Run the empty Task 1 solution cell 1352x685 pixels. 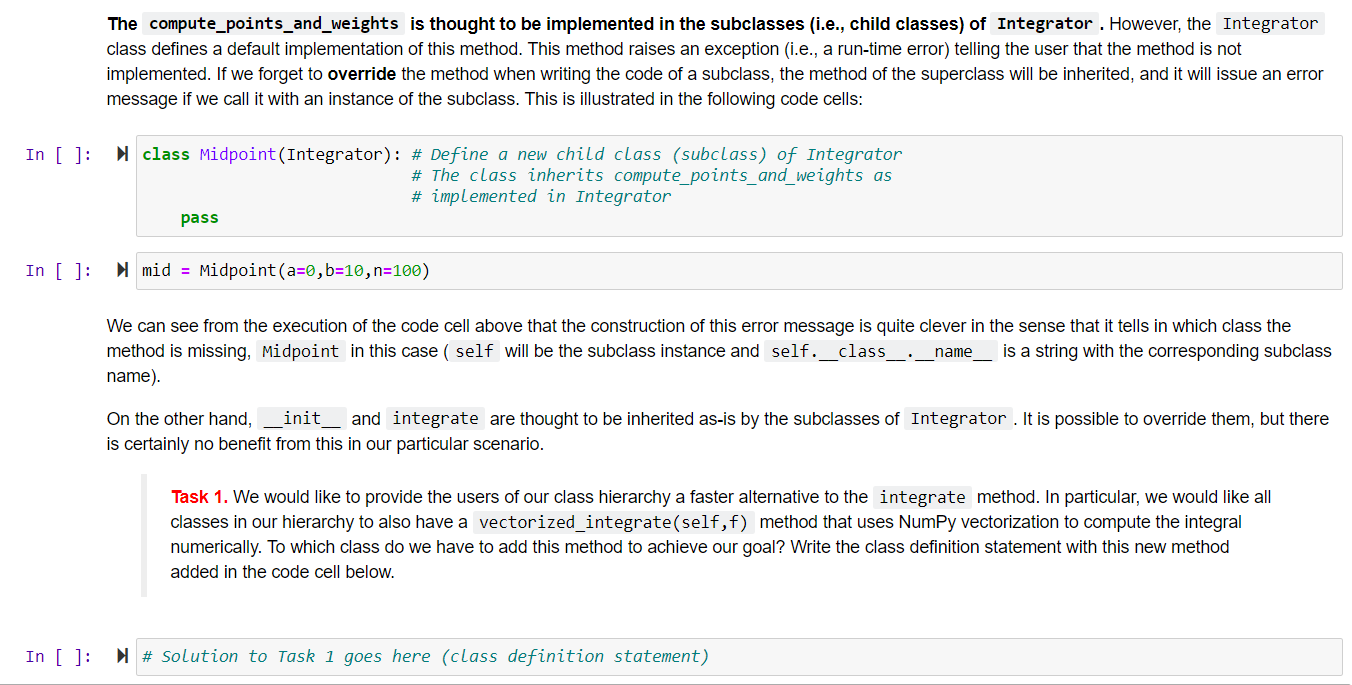tap(121, 655)
